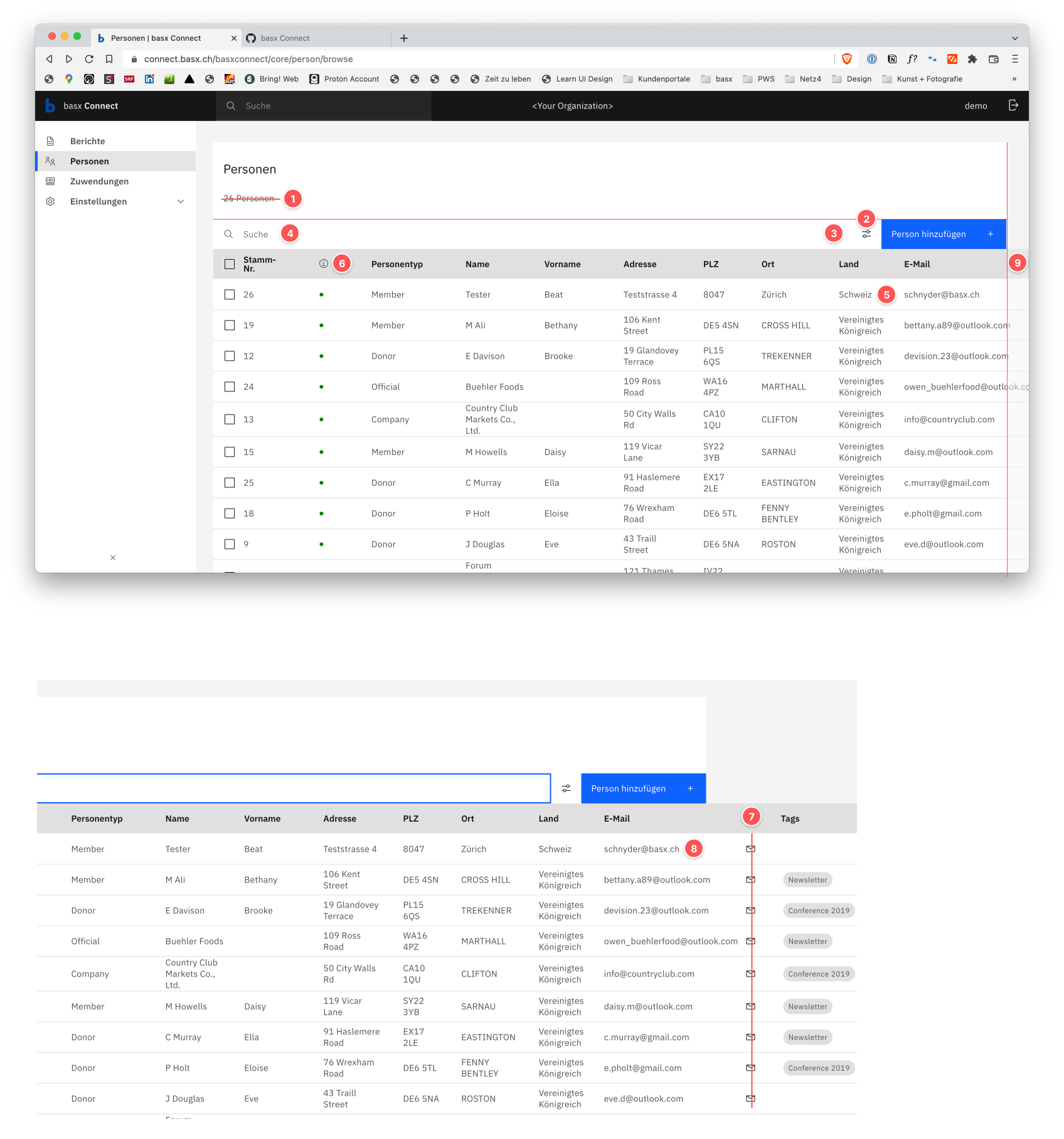
Task: Open the Netz4 bookmark folder
Action: tap(803, 79)
